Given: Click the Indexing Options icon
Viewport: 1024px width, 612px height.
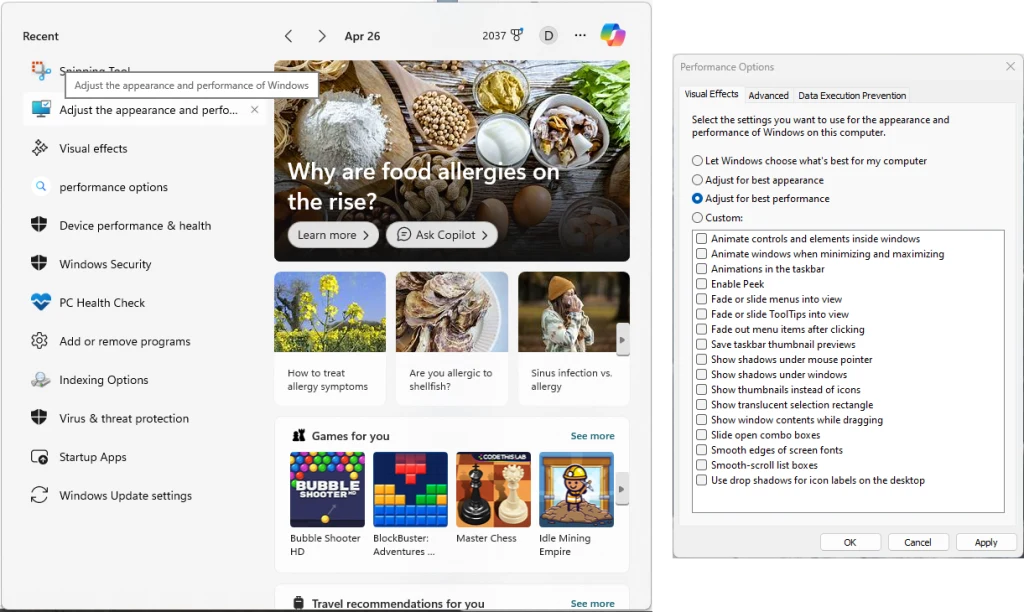Looking at the screenshot, I should 40,379.
